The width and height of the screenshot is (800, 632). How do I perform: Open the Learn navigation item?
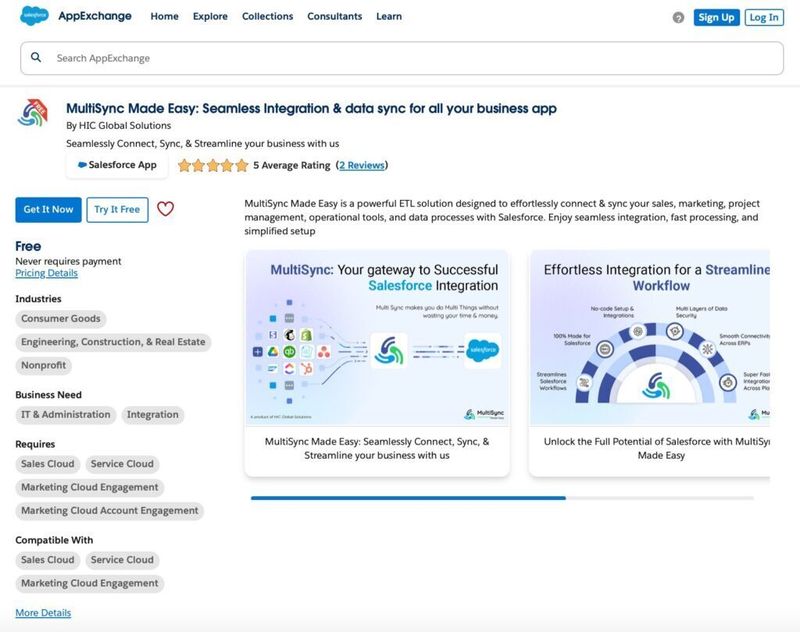point(389,16)
